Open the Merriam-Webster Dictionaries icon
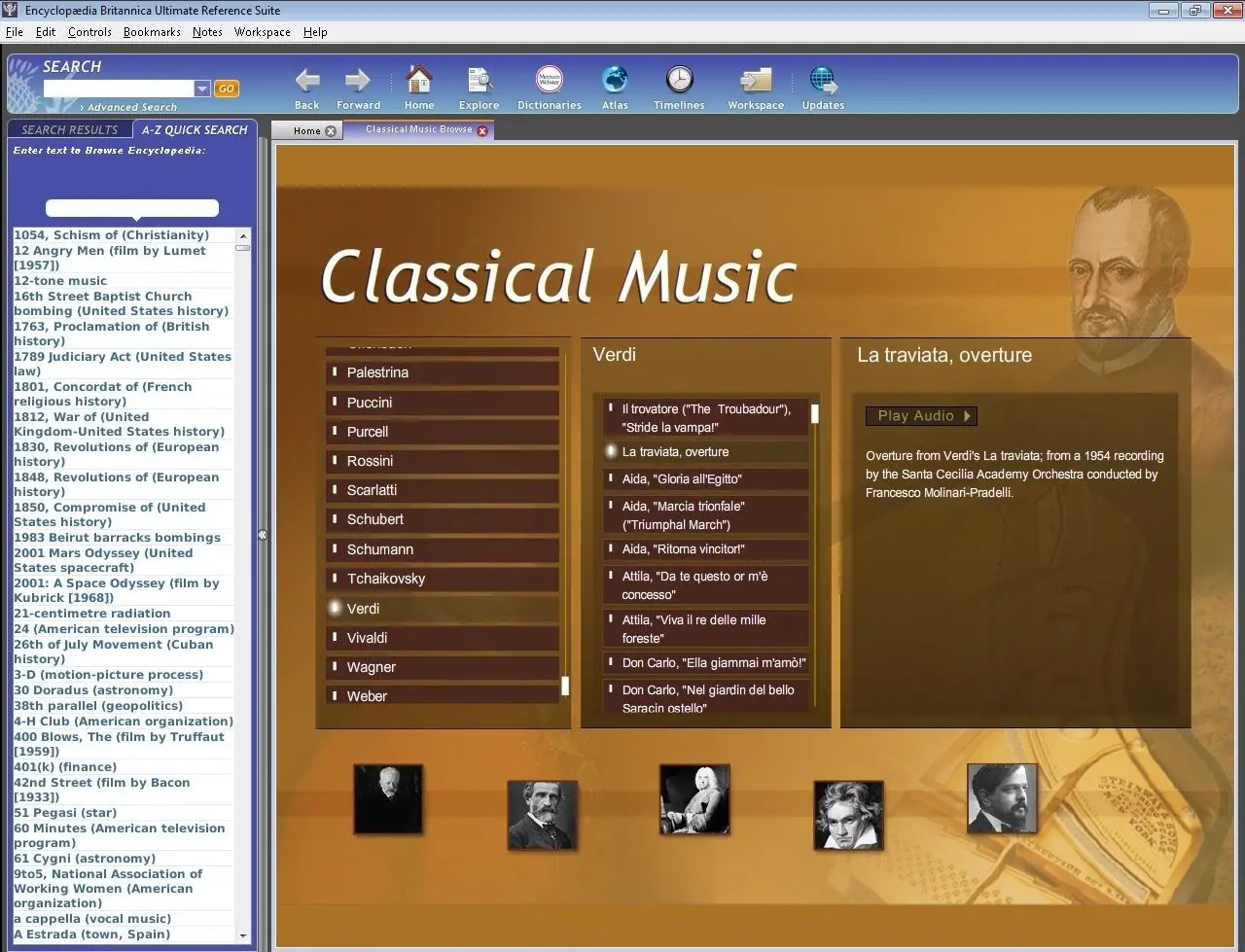Viewport: 1245px width, 952px height. tap(550, 80)
